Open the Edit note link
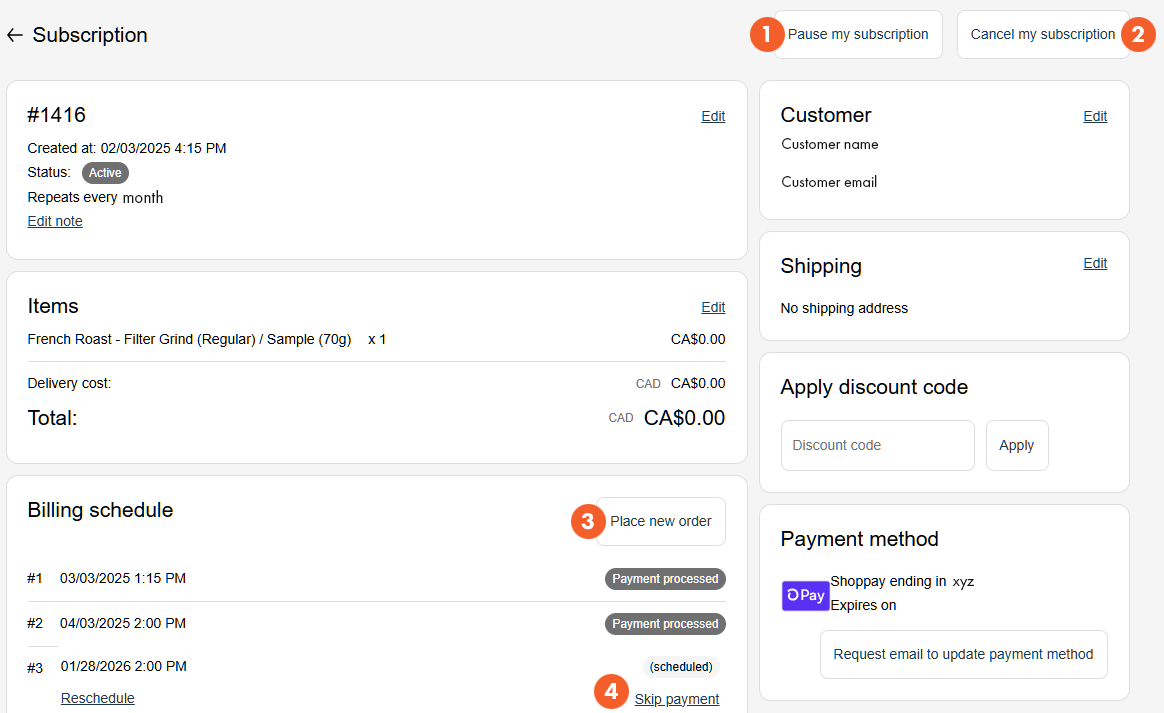 55,221
